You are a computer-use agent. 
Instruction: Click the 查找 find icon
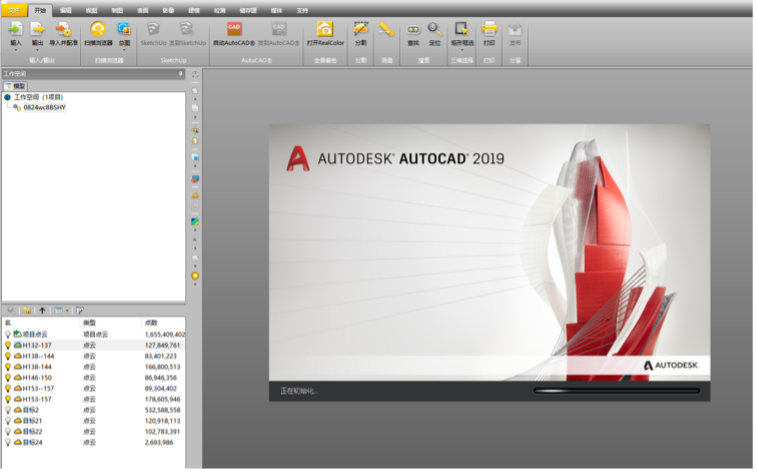[x=413, y=29]
